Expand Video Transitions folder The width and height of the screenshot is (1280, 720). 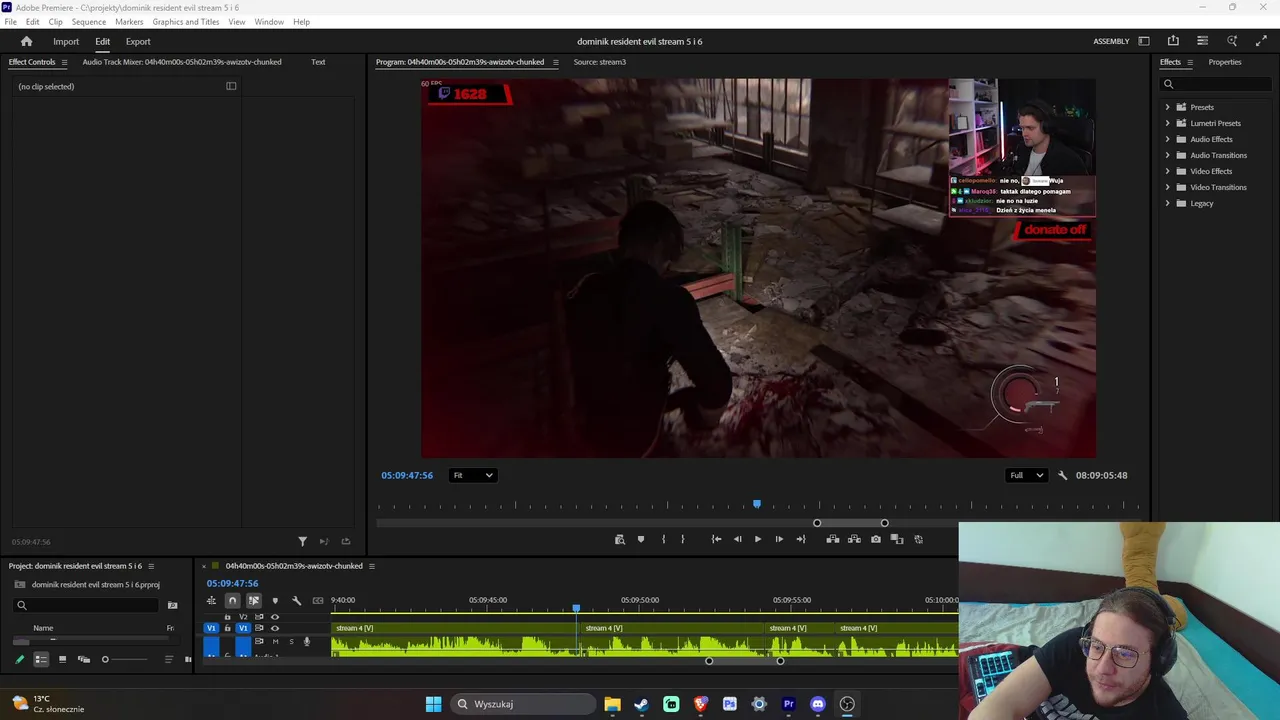1167,187
